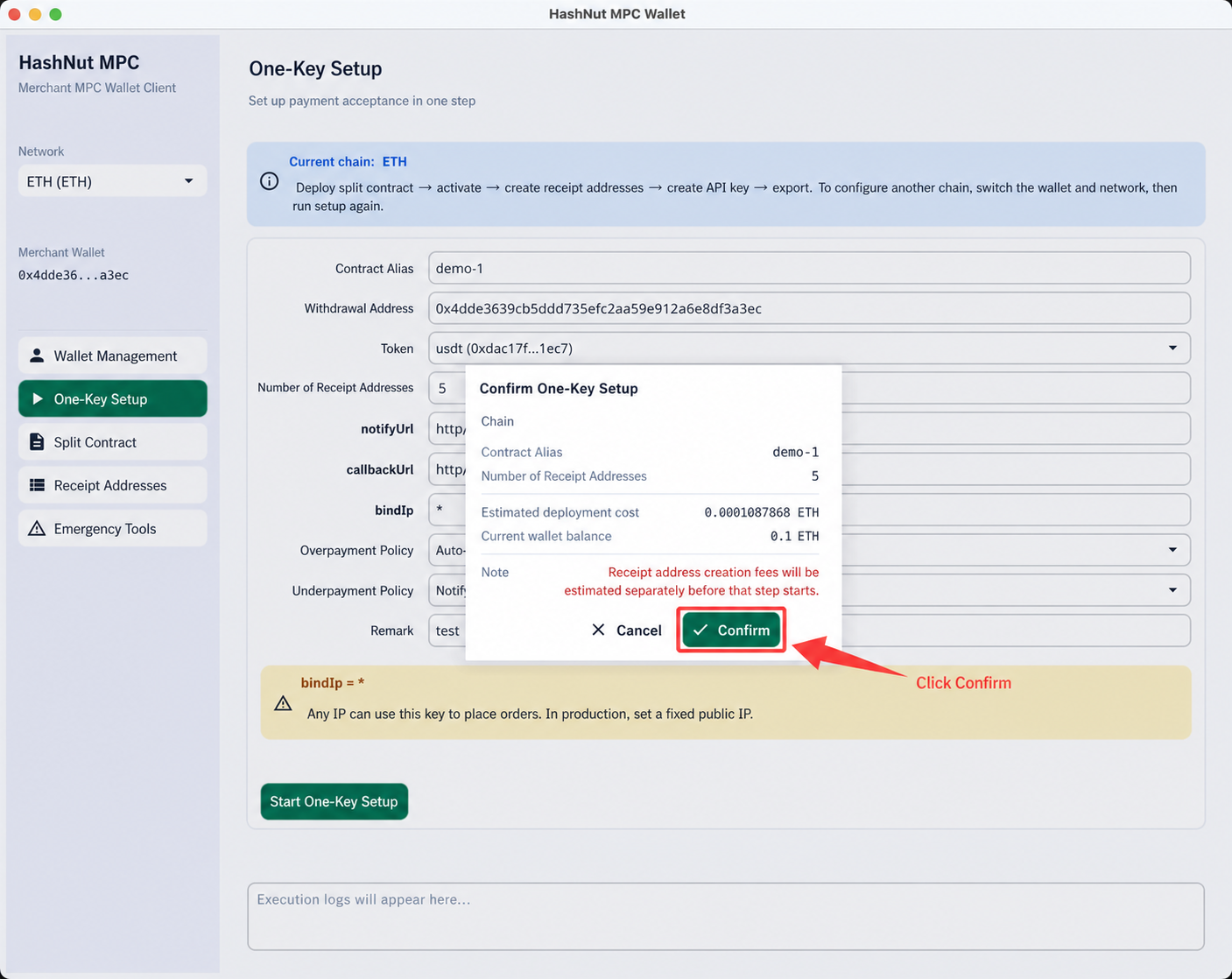1232x979 pixels.
Task: Click 'Set up payment acceptance in one step'
Action: [362, 101]
